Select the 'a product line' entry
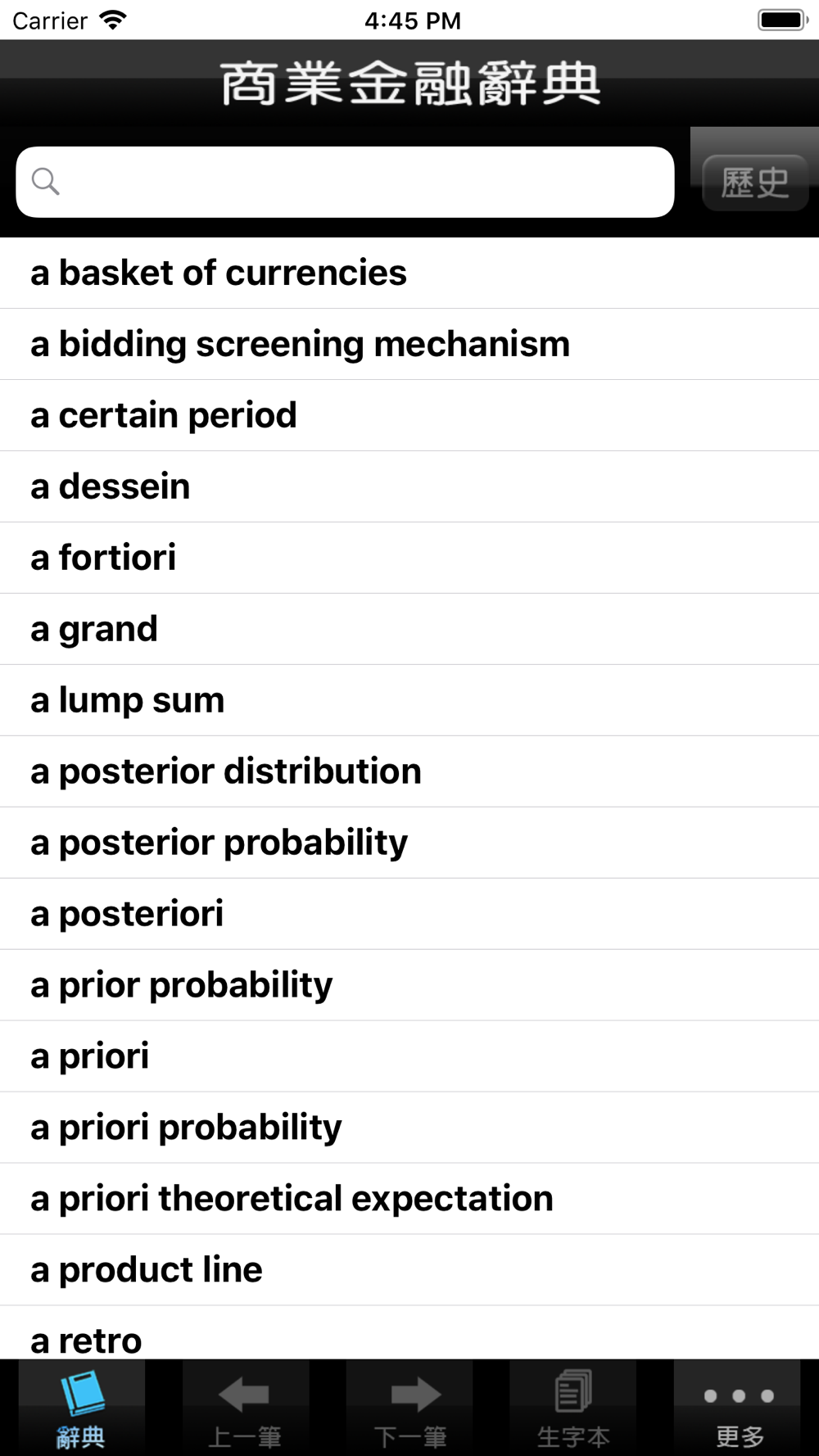Image resolution: width=819 pixels, height=1456 pixels. tap(409, 1270)
